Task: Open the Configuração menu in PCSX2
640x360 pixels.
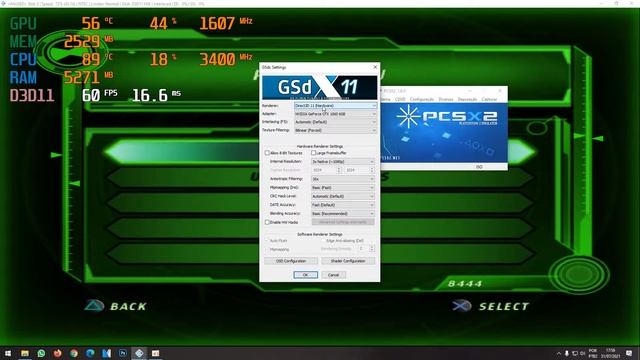Action: pyautogui.click(x=422, y=99)
